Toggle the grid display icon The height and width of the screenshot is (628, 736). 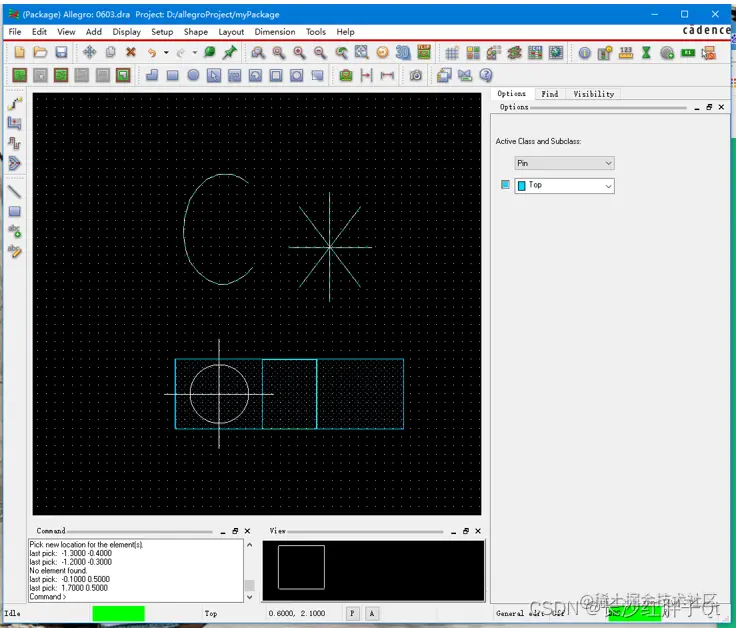click(x=452, y=53)
